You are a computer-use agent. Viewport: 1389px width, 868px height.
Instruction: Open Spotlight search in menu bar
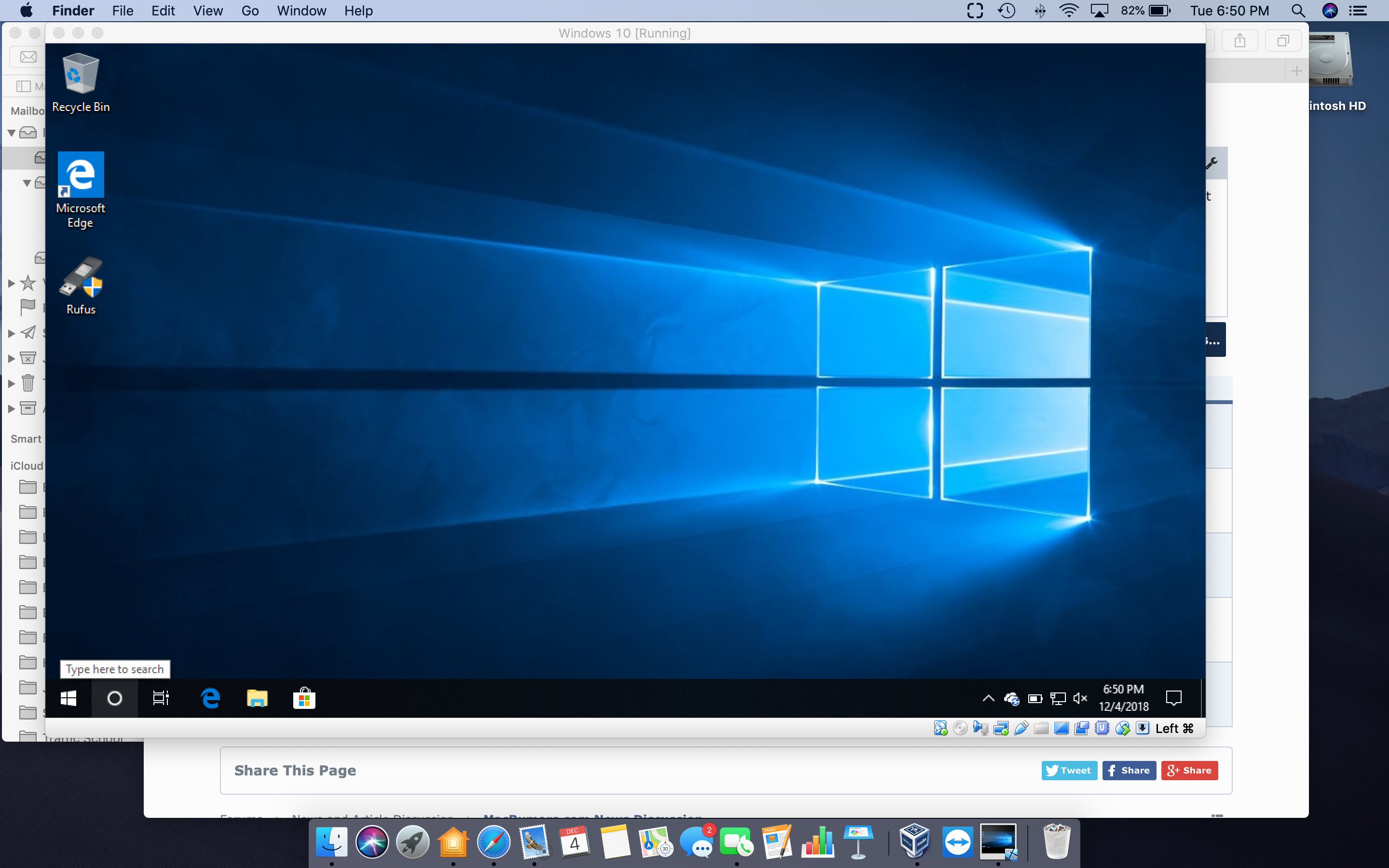pyautogui.click(x=1298, y=10)
